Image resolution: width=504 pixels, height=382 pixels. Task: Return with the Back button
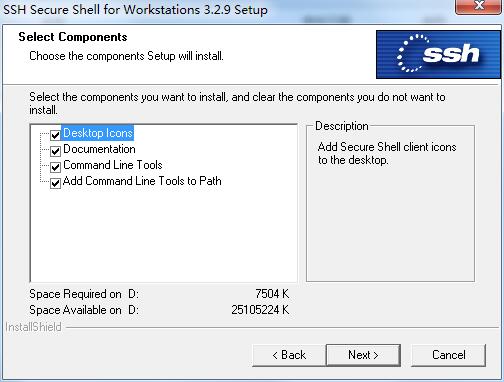[289, 355]
